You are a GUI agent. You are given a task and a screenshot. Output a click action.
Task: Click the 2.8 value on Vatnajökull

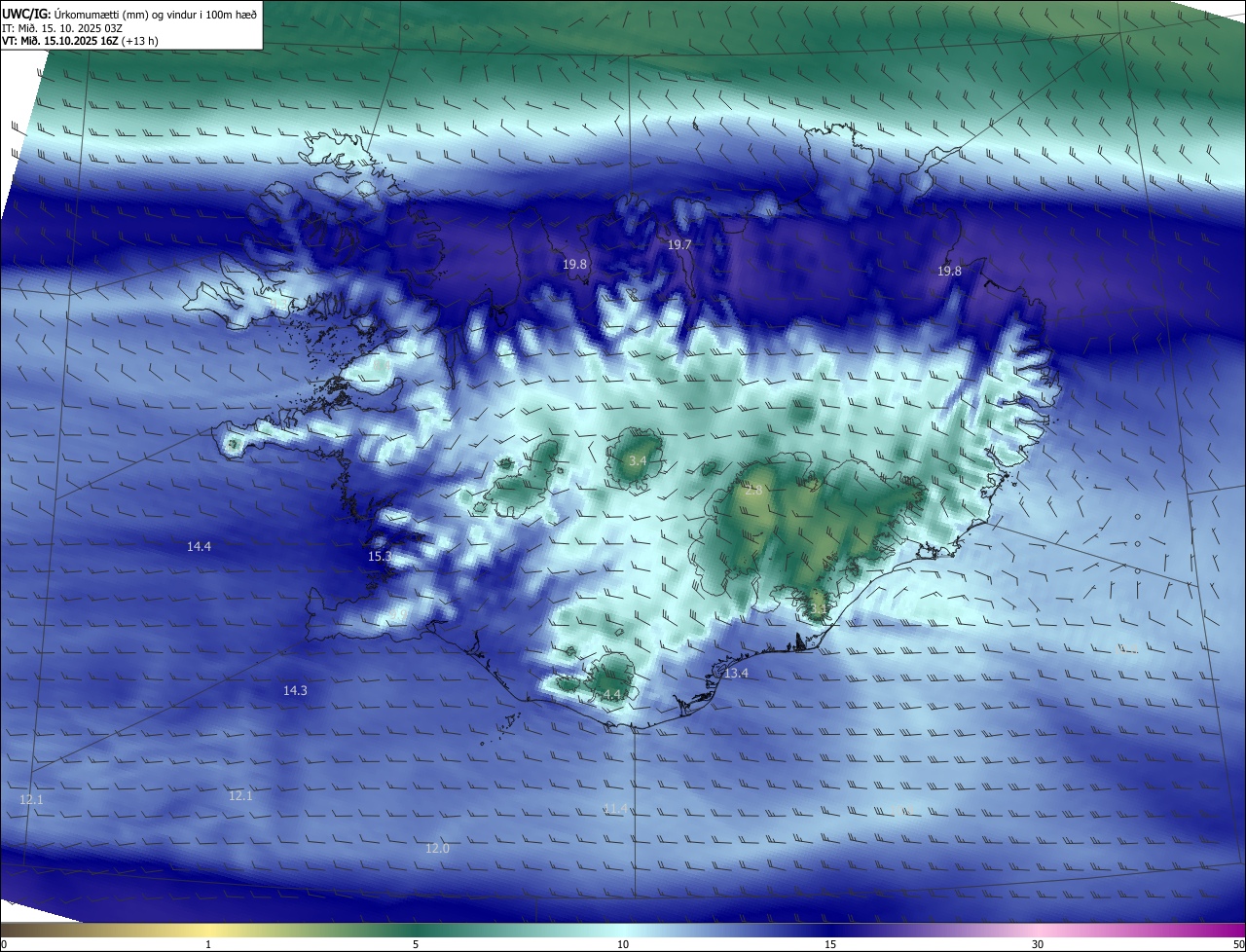(x=753, y=490)
